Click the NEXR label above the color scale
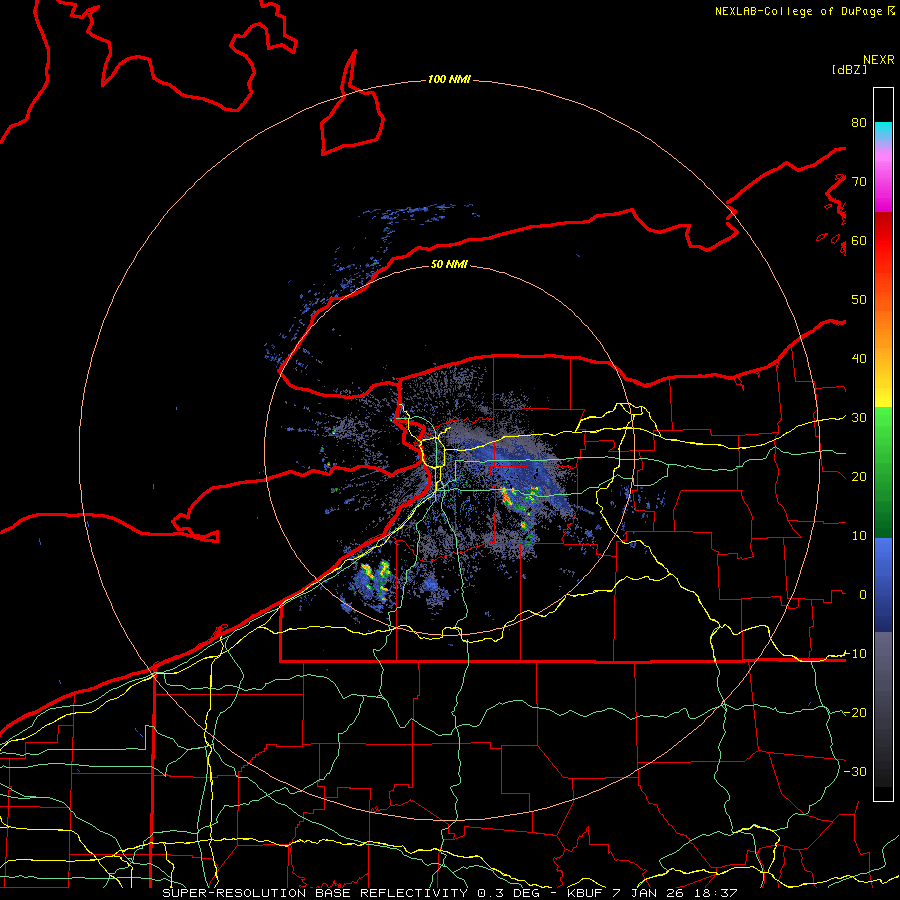This screenshot has width=900, height=900. point(879,60)
